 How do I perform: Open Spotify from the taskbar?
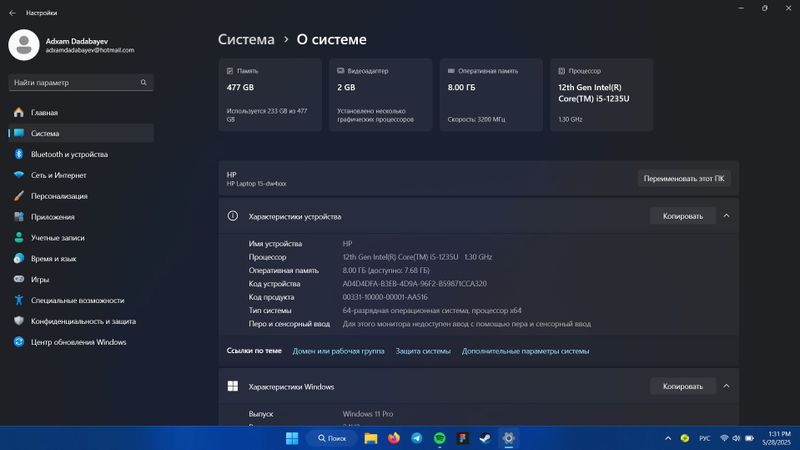click(x=440, y=438)
